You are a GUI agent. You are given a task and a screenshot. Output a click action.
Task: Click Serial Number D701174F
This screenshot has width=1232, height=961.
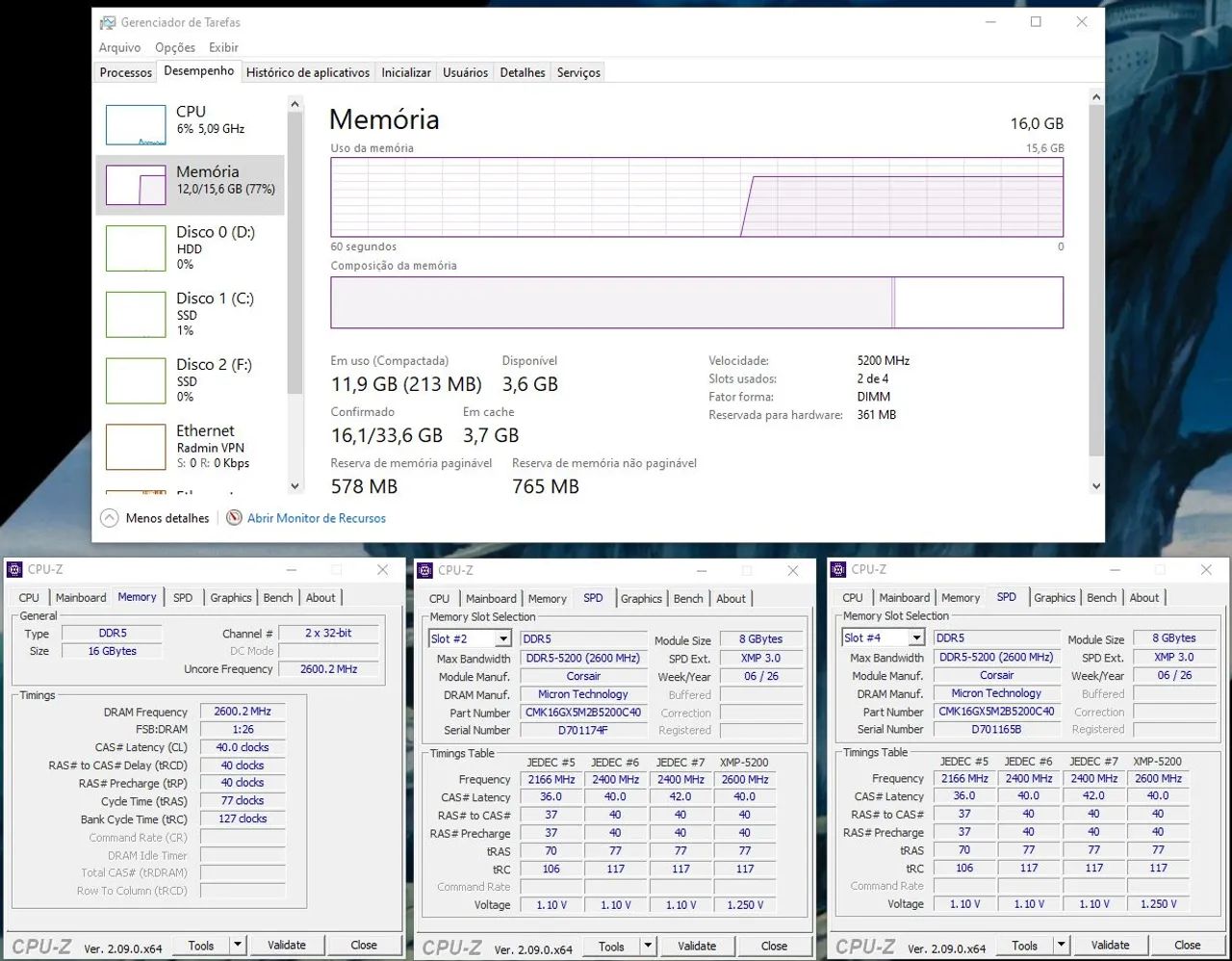click(x=583, y=731)
